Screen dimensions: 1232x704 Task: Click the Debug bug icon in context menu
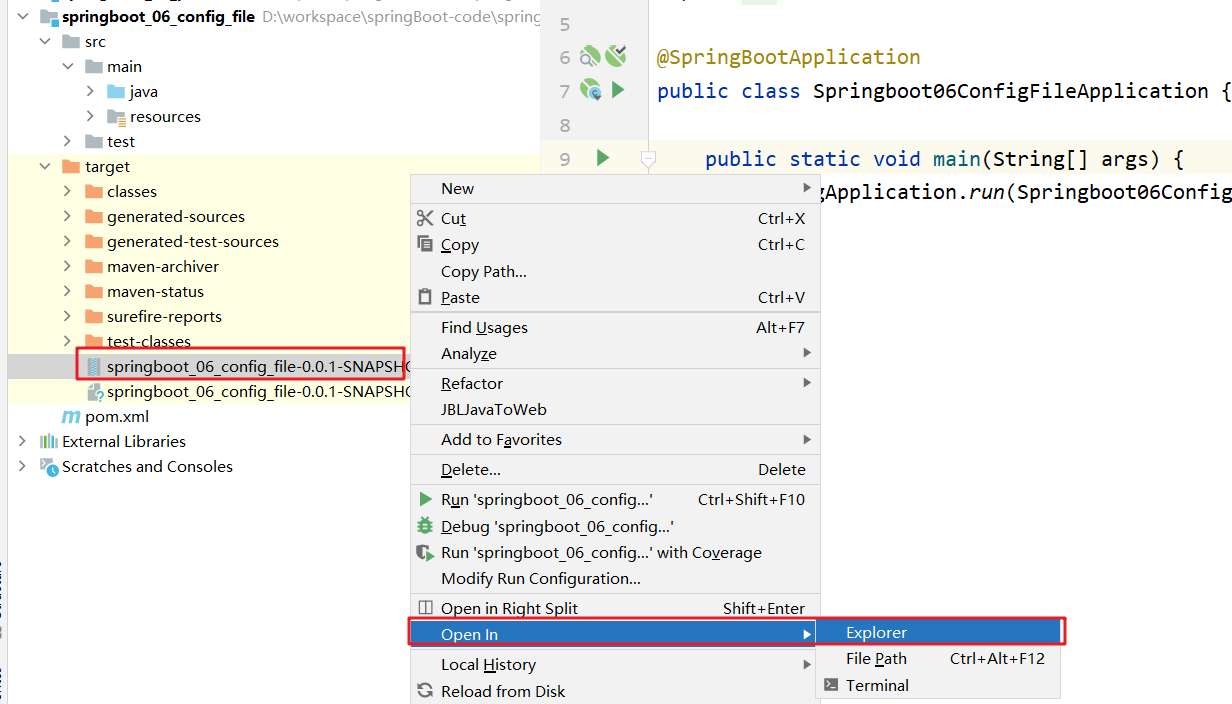click(x=425, y=526)
